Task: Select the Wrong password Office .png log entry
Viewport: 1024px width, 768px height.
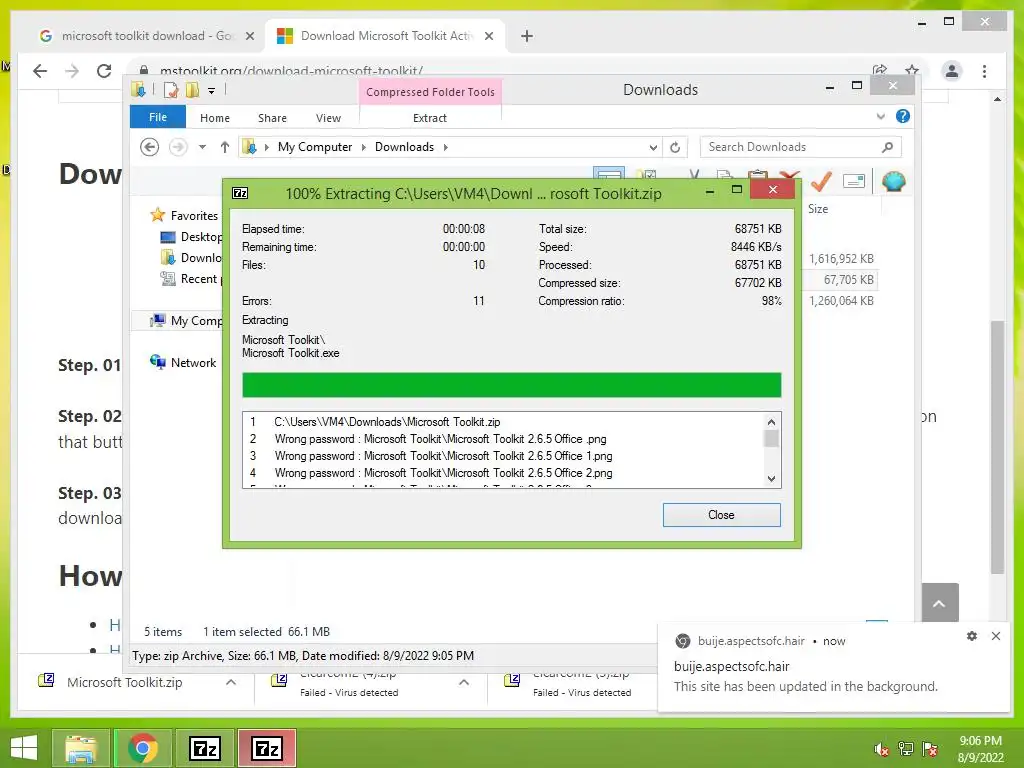Action: (440, 439)
